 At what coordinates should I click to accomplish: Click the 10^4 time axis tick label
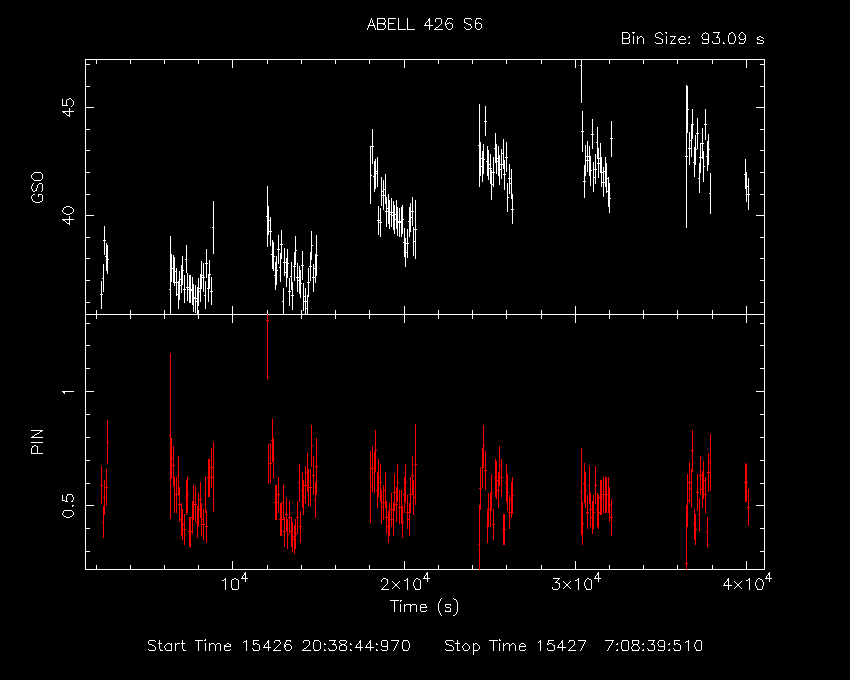[235, 583]
